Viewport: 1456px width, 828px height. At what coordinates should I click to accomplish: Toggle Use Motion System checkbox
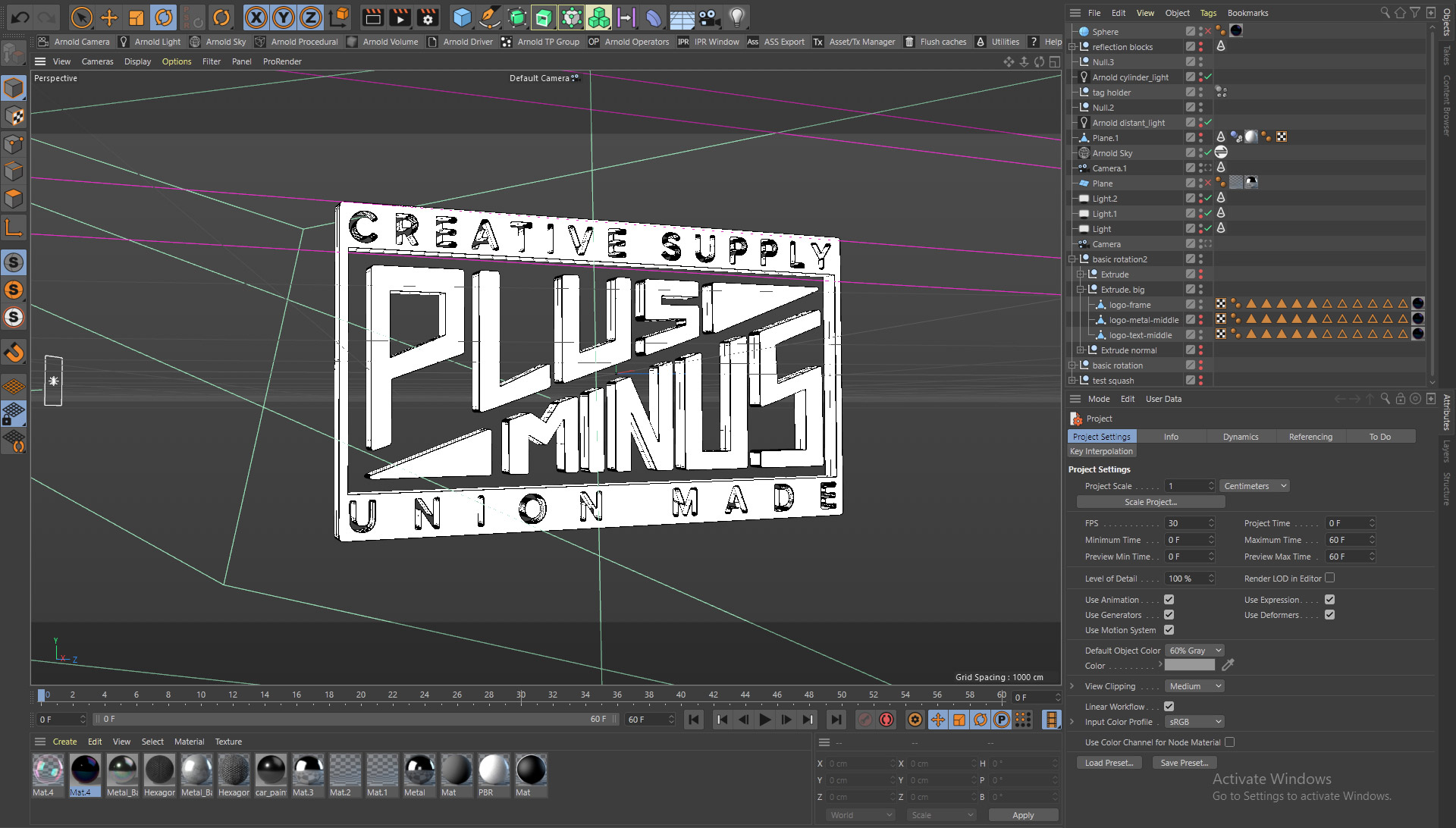[x=1169, y=630]
